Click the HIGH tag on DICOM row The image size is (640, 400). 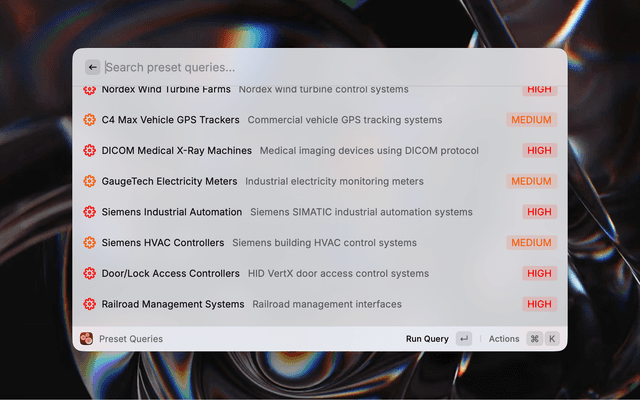(539, 151)
